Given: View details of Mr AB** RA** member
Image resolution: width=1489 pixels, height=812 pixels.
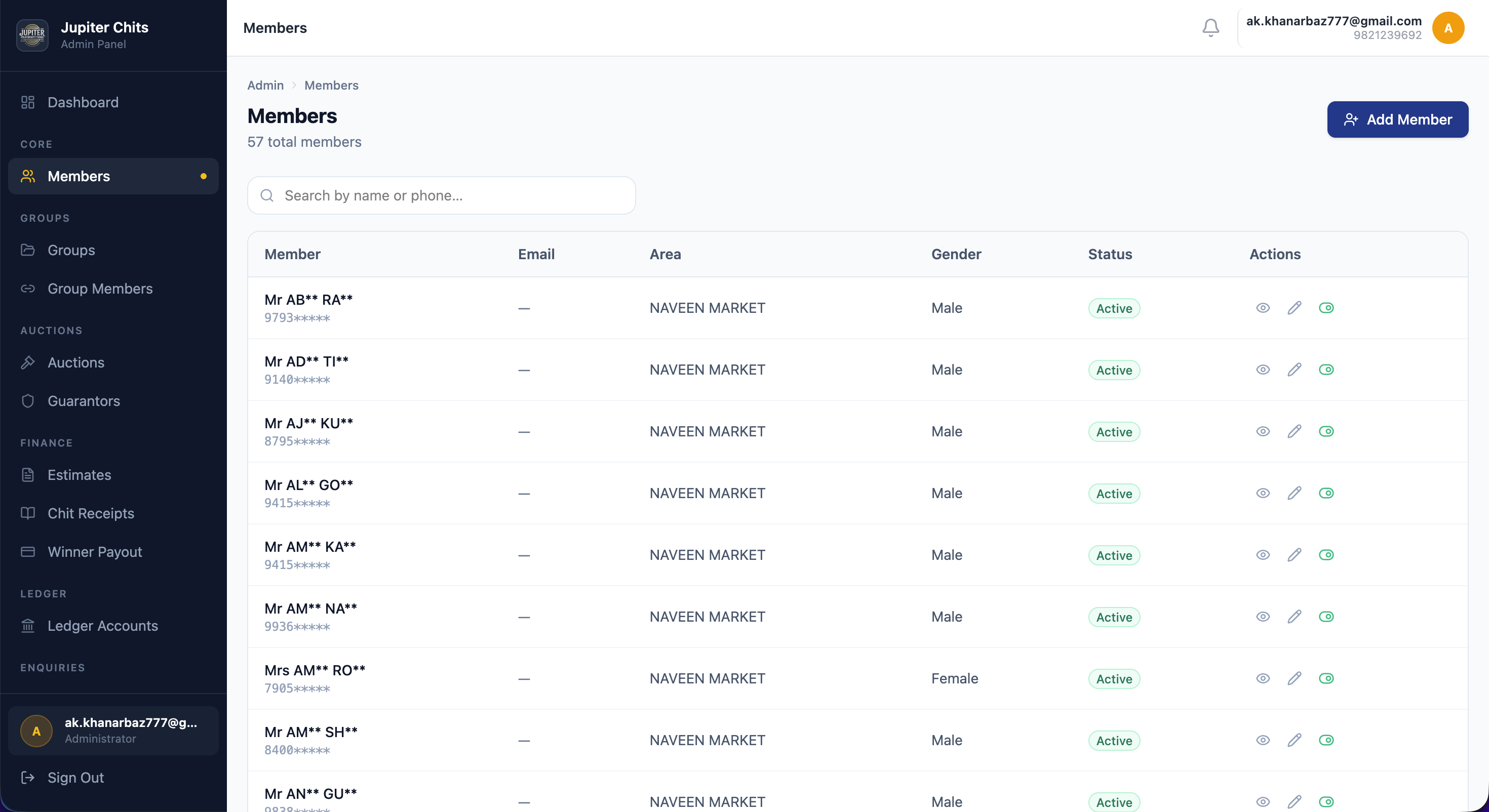Looking at the screenshot, I should 1263,308.
